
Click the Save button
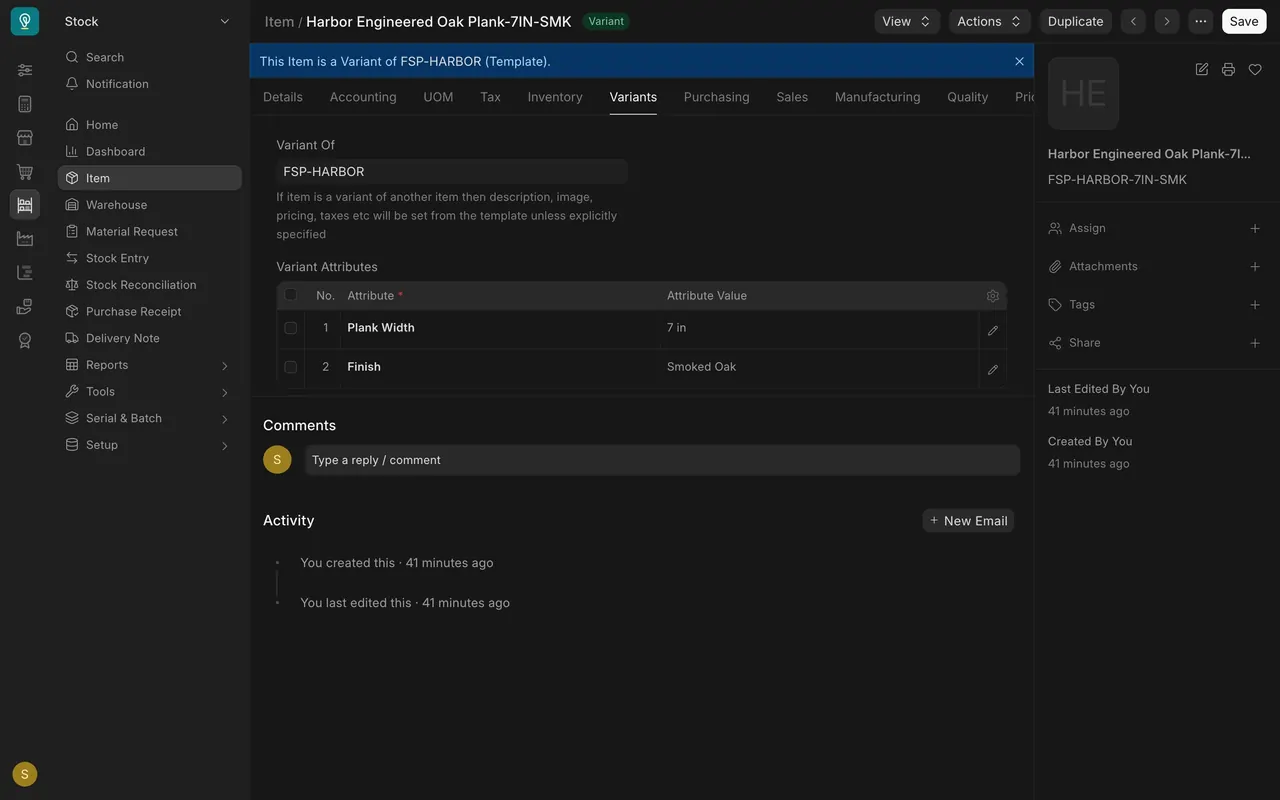coord(1244,21)
